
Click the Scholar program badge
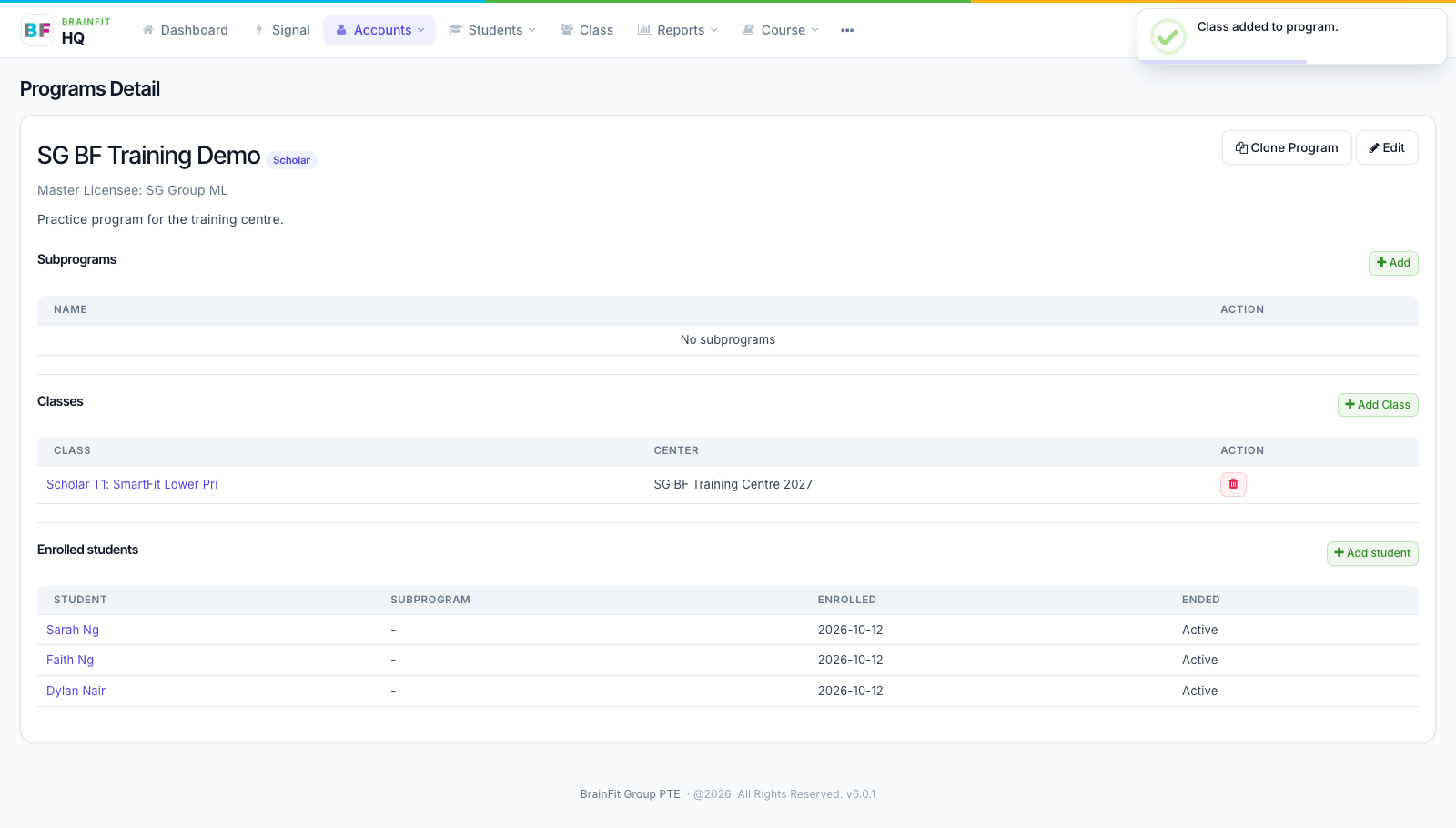[291, 160]
